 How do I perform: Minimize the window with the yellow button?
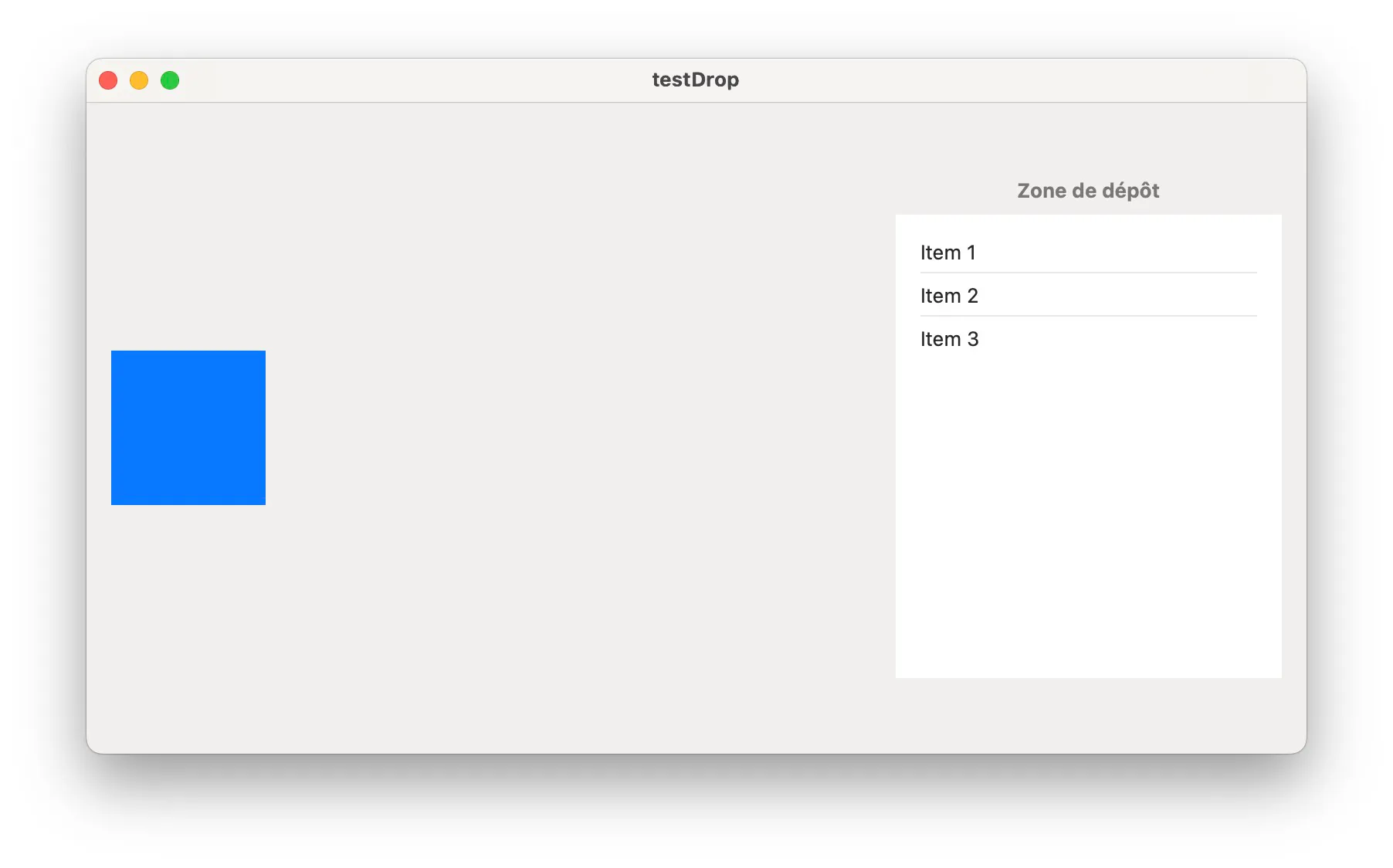(139, 80)
